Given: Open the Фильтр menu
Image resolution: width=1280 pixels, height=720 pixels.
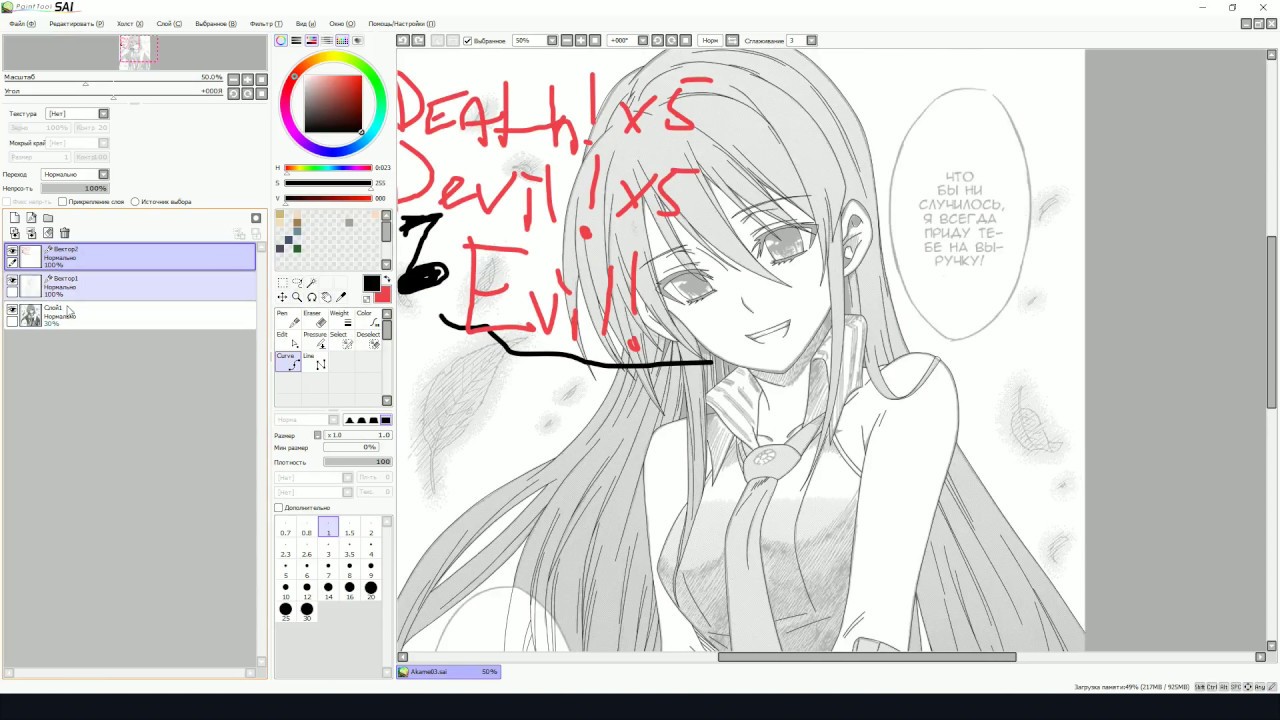Looking at the screenshot, I should [x=265, y=24].
